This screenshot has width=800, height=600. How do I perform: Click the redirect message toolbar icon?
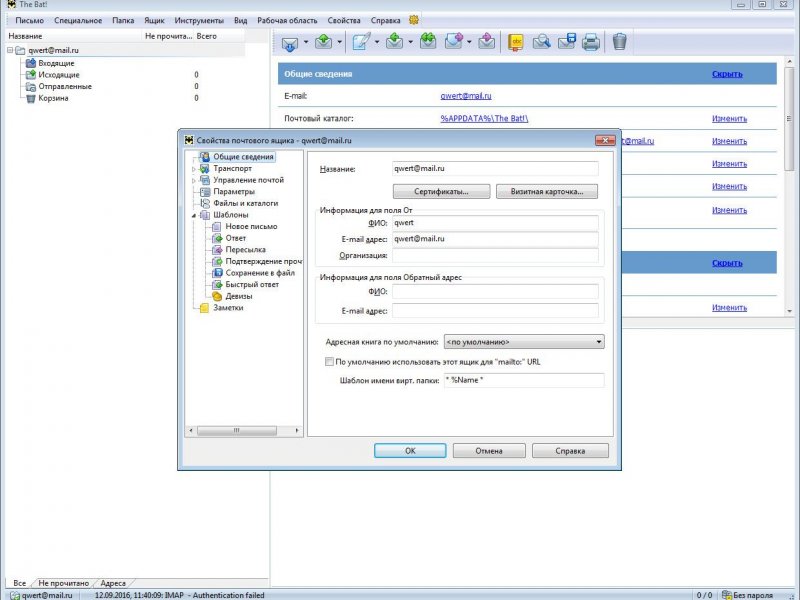[x=487, y=41]
